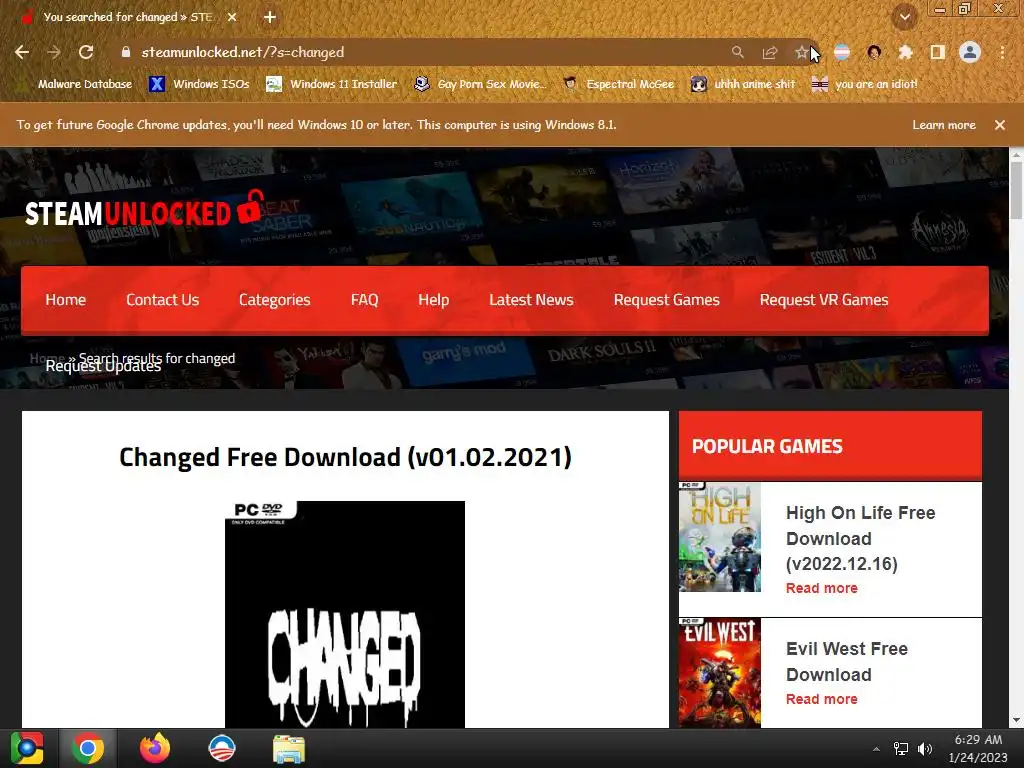This screenshot has width=1024, height=768.
Task: Reload the page with the refresh icon
Action: [x=86, y=52]
